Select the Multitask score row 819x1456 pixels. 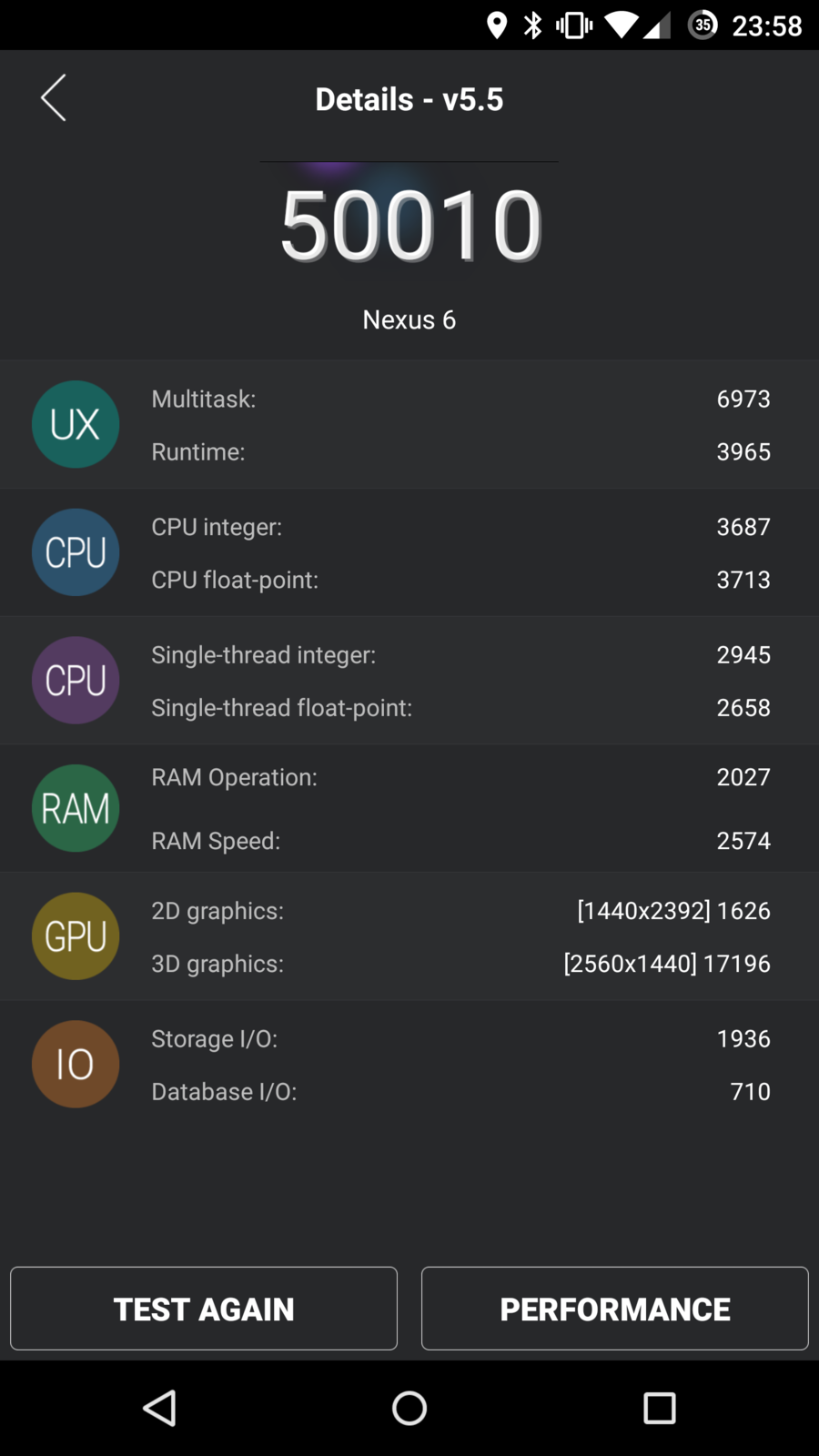point(460,399)
